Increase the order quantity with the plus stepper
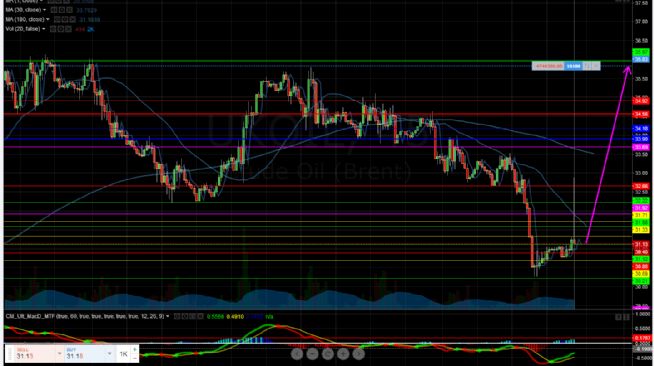Image resolution: width=654 pixels, height=366 pixels. point(134,350)
